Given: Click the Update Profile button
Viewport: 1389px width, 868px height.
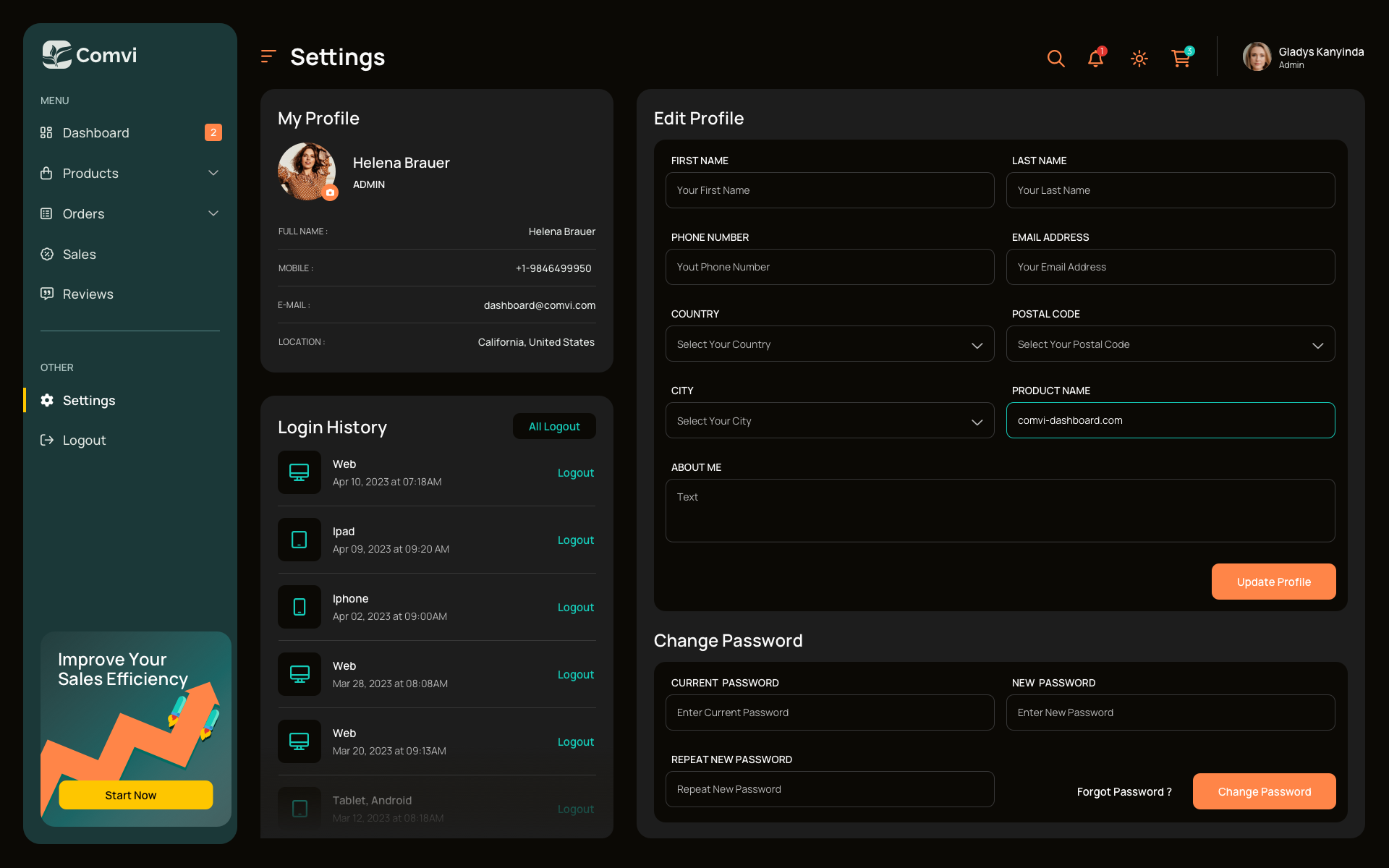Looking at the screenshot, I should (x=1273, y=582).
